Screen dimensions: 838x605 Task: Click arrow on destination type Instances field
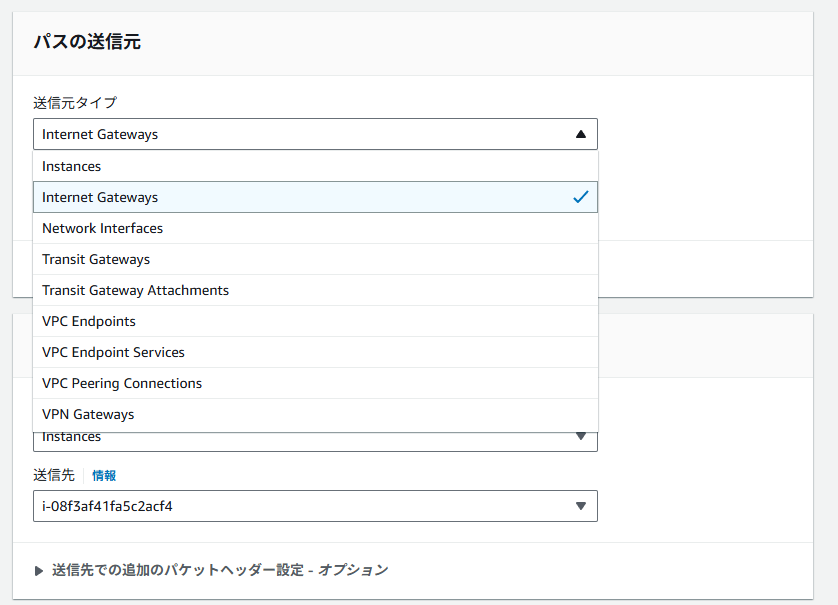(580, 437)
